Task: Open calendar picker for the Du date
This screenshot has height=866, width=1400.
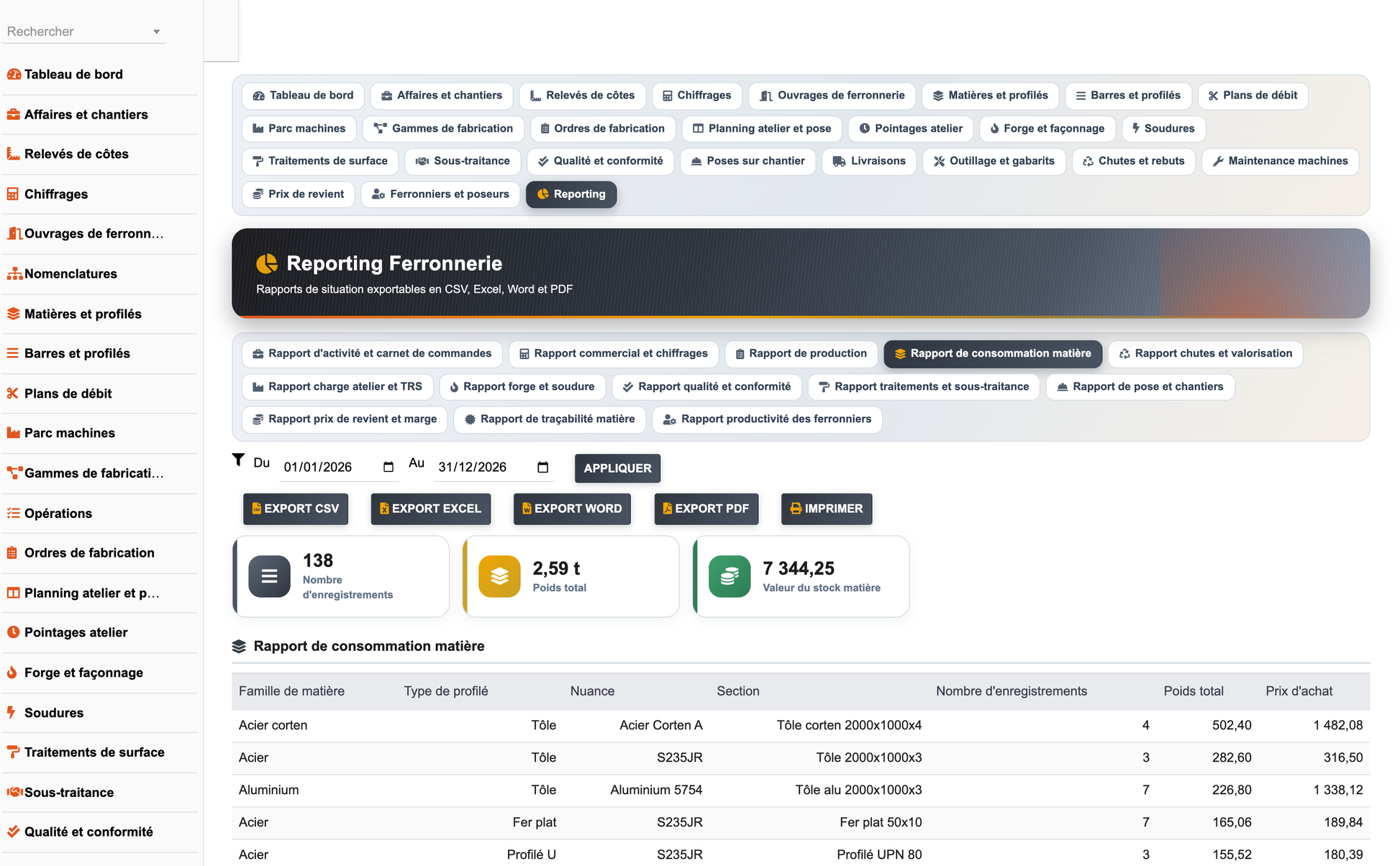Action: [x=388, y=468]
